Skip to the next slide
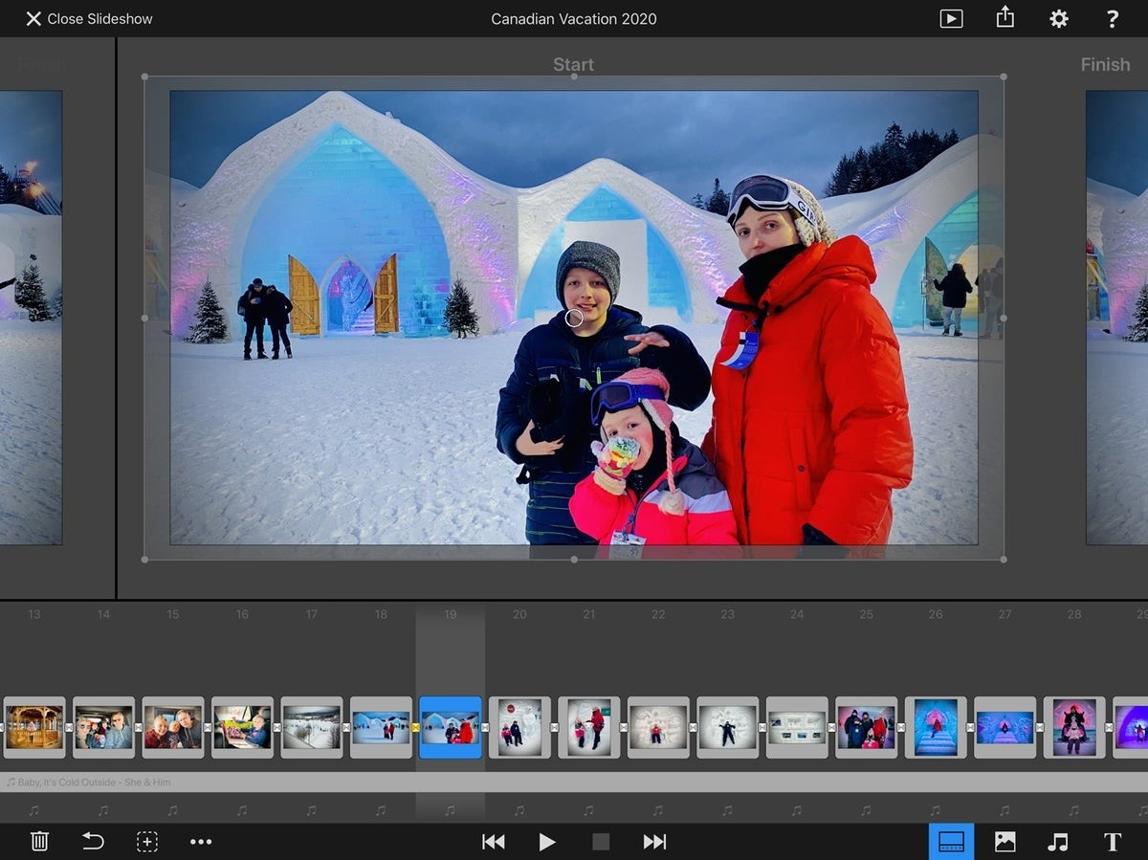 (x=655, y=842)
